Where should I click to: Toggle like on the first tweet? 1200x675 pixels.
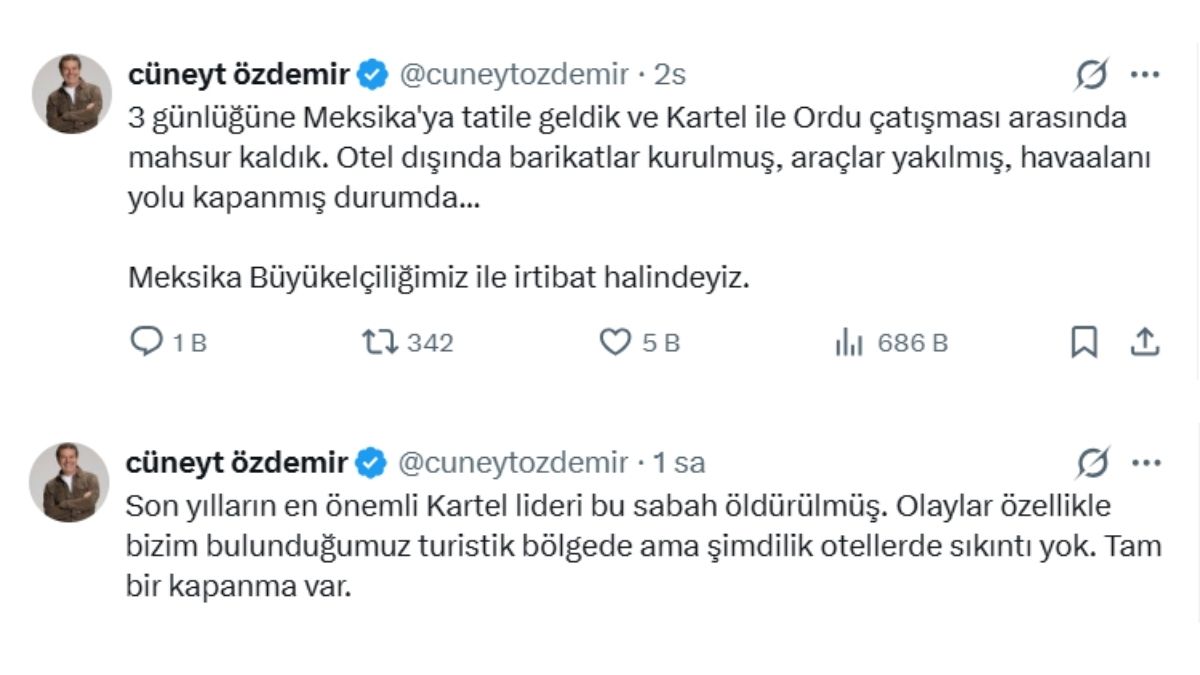tap(613, 343)
